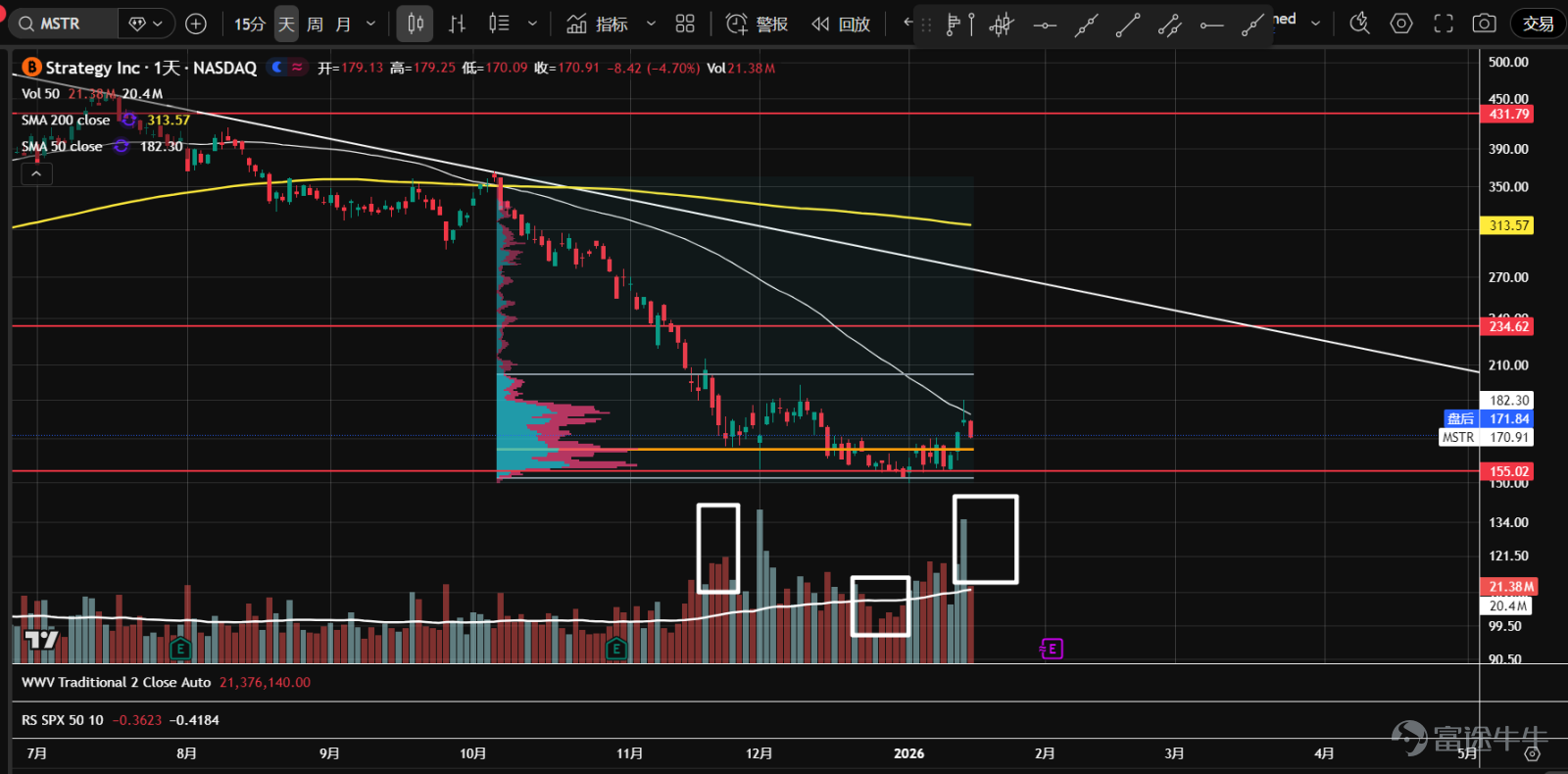Click the 交易 trade button
Viewport: 1568px width, 774px height.
(x=1538, y=24)
